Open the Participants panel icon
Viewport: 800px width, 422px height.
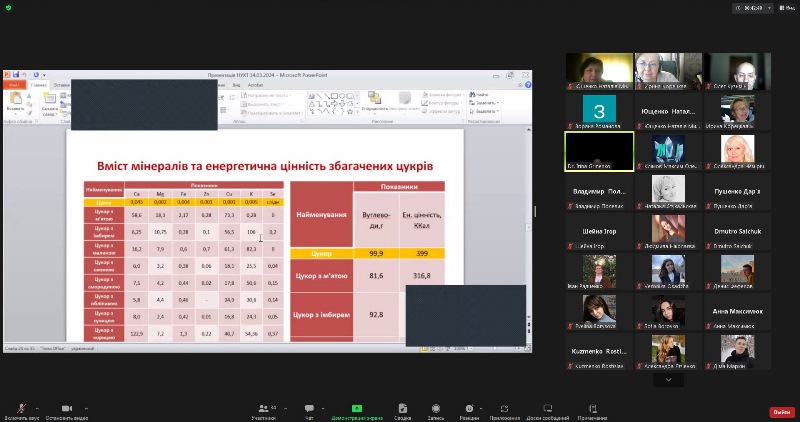[263, 409]
